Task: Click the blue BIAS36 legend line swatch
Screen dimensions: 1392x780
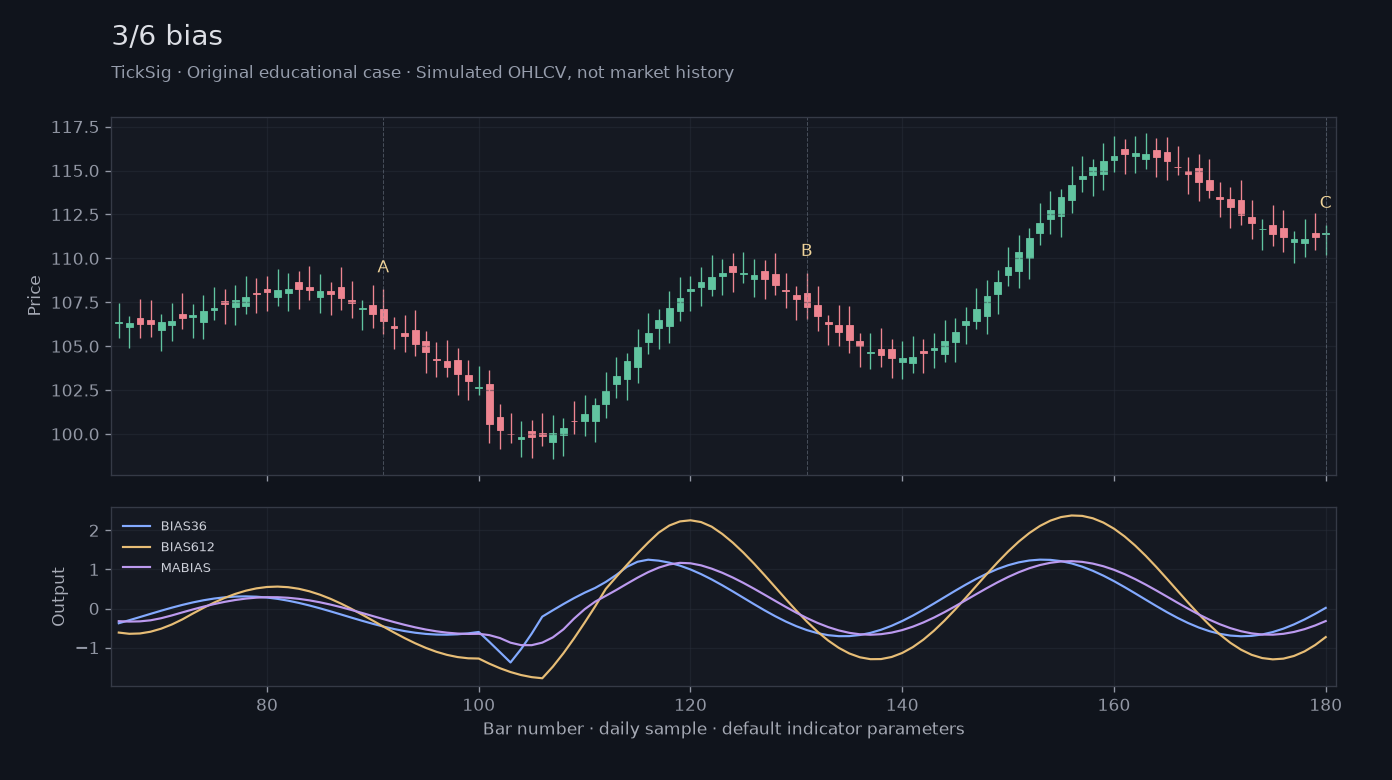Action: tap(136, 526)
